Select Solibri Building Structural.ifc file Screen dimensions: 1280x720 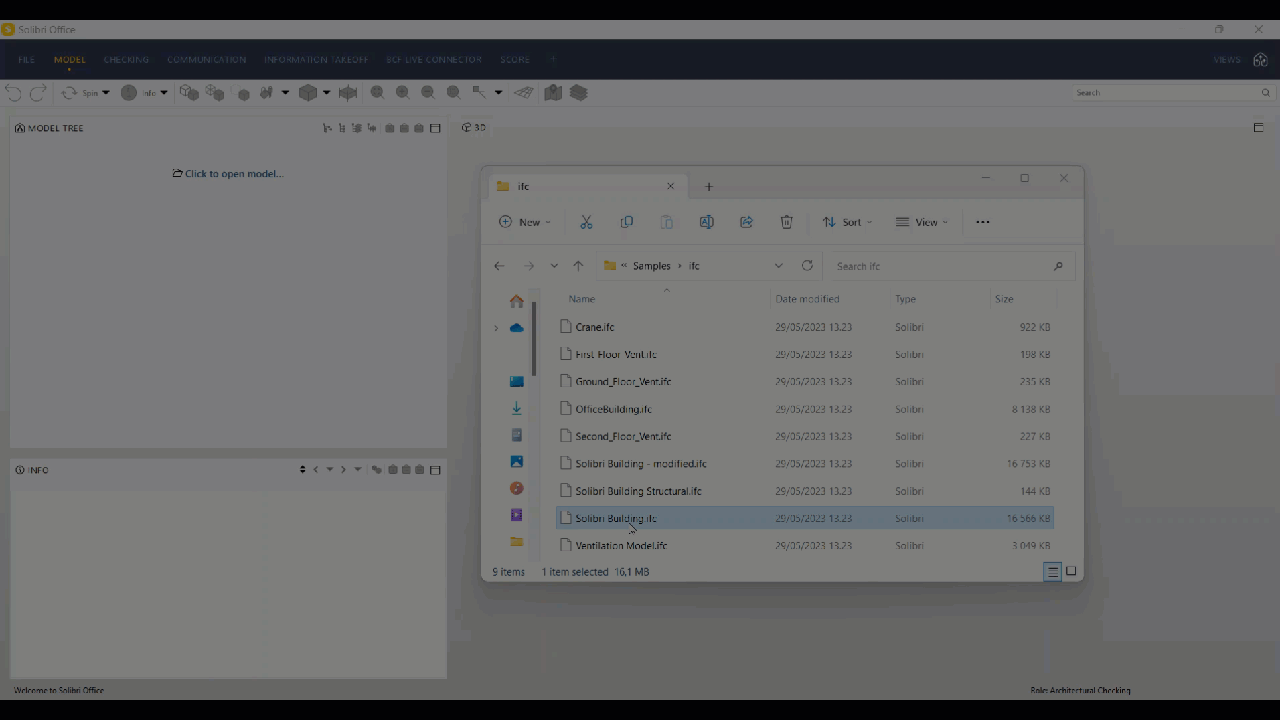click(x=804, y=491)
